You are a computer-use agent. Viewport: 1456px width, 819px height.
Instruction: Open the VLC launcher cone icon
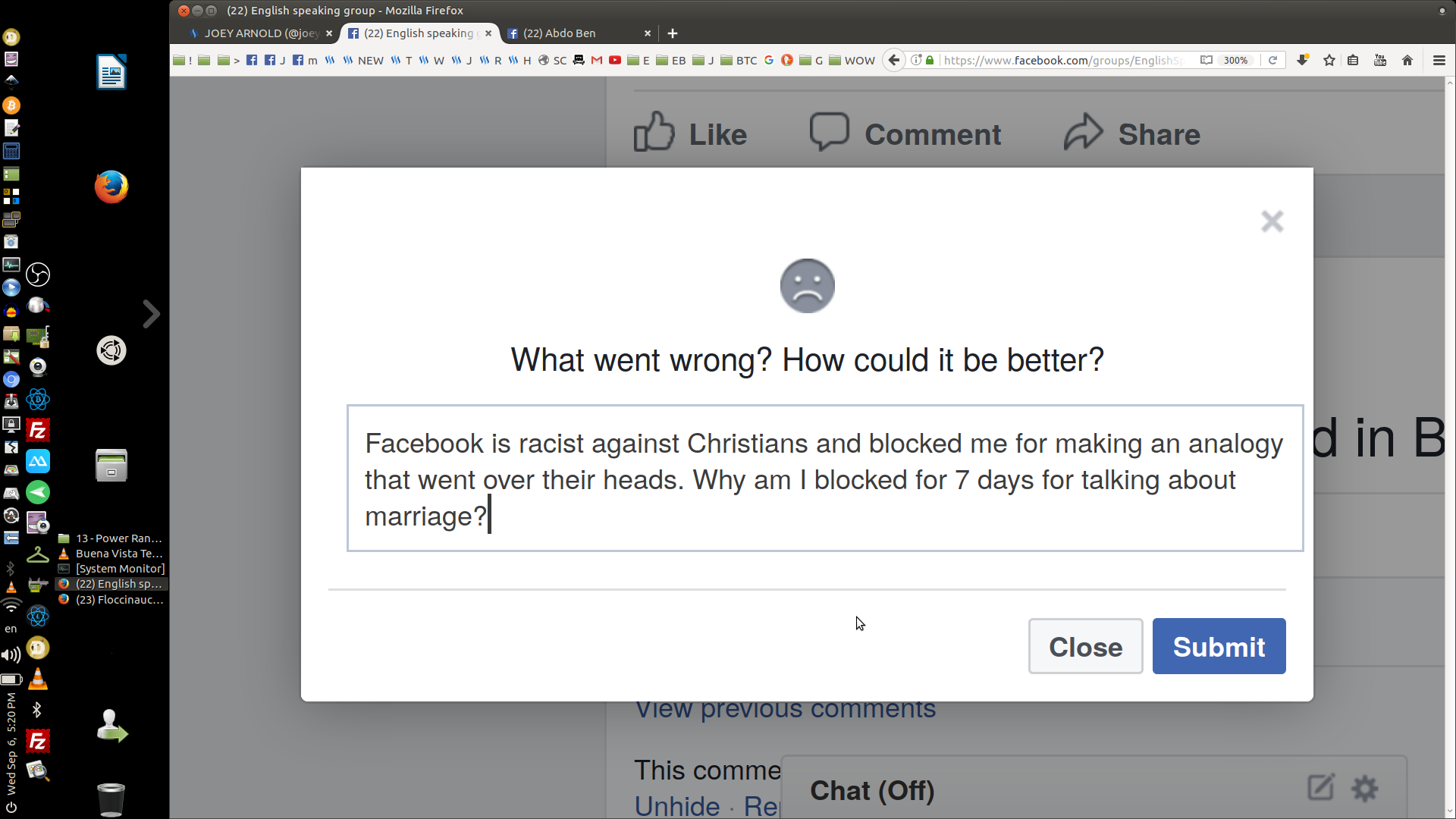[38, 680]
